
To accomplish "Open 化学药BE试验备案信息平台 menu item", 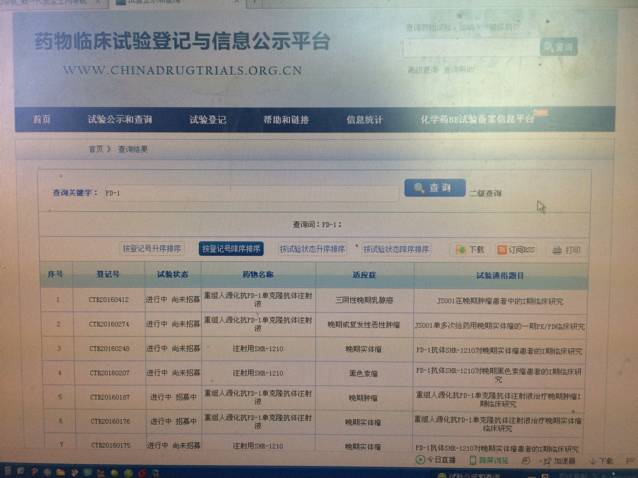I will pyautogui.click(x=478, y=119).
